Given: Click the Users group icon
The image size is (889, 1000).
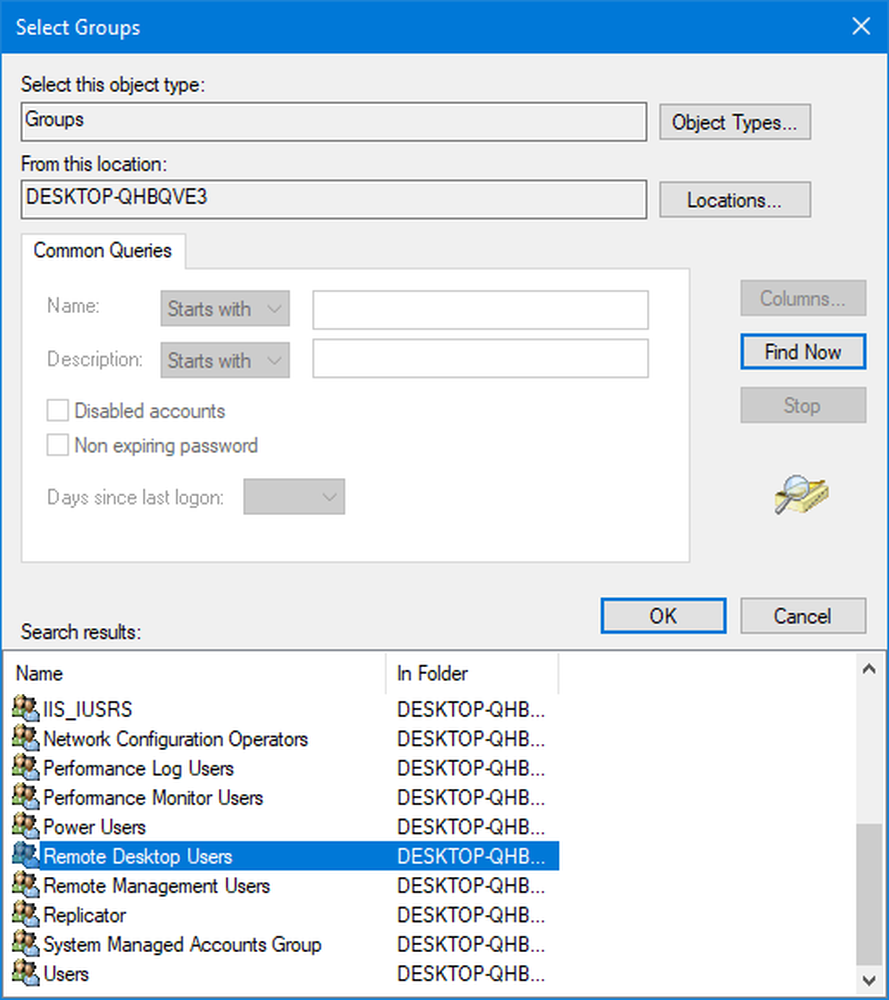Looking at the screenshot, I should coord(25,973).
